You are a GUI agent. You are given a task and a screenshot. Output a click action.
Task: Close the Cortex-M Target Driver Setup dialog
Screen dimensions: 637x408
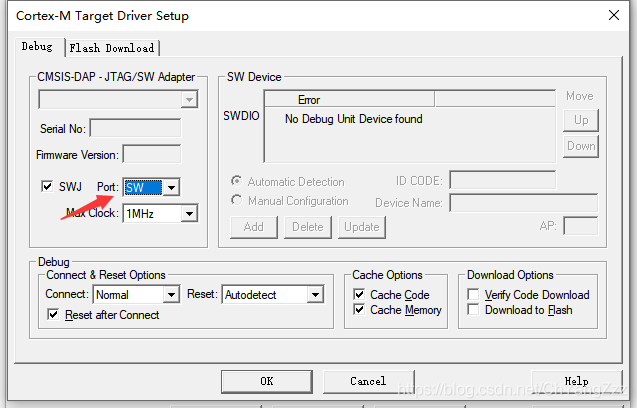pyautogui.click(x=614, y=15)
